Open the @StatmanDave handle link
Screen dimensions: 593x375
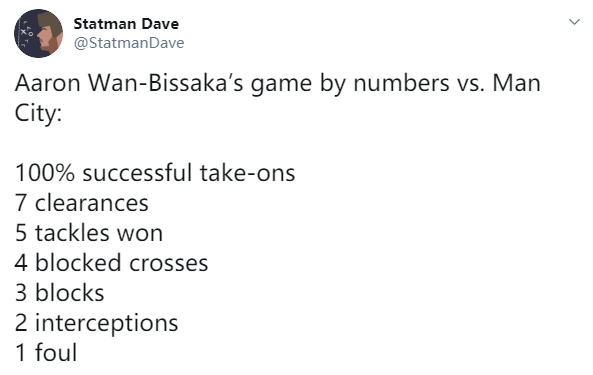click(129, 43)
